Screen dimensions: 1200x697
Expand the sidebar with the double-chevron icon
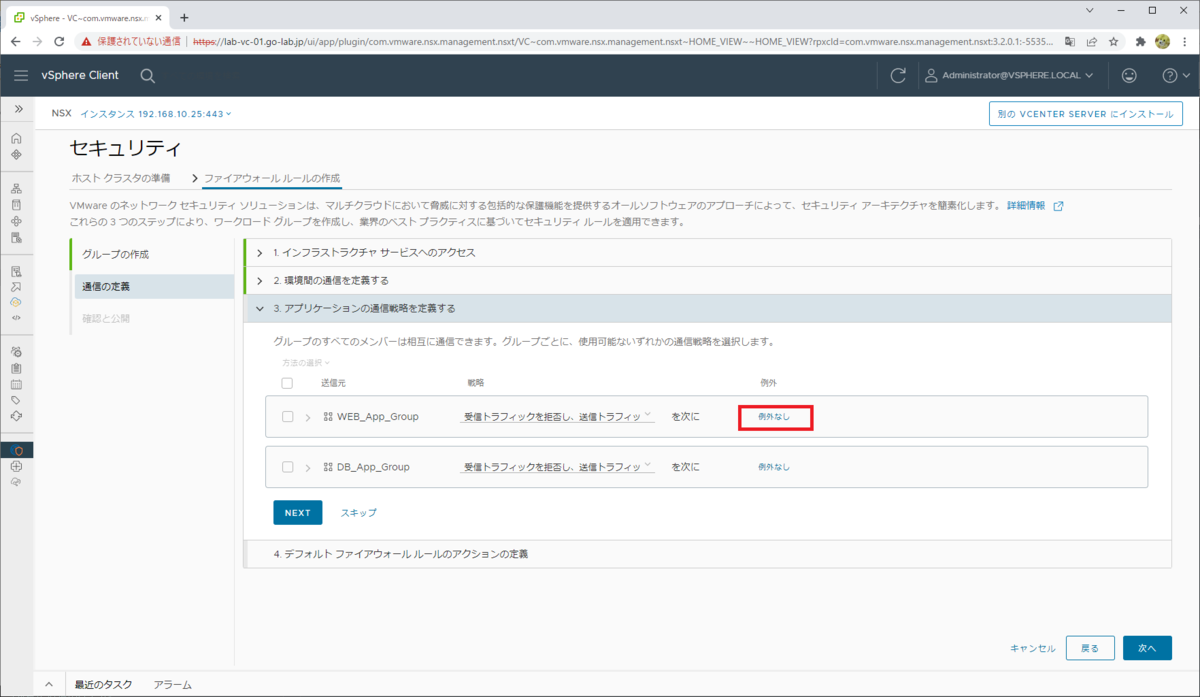point(17,108)
